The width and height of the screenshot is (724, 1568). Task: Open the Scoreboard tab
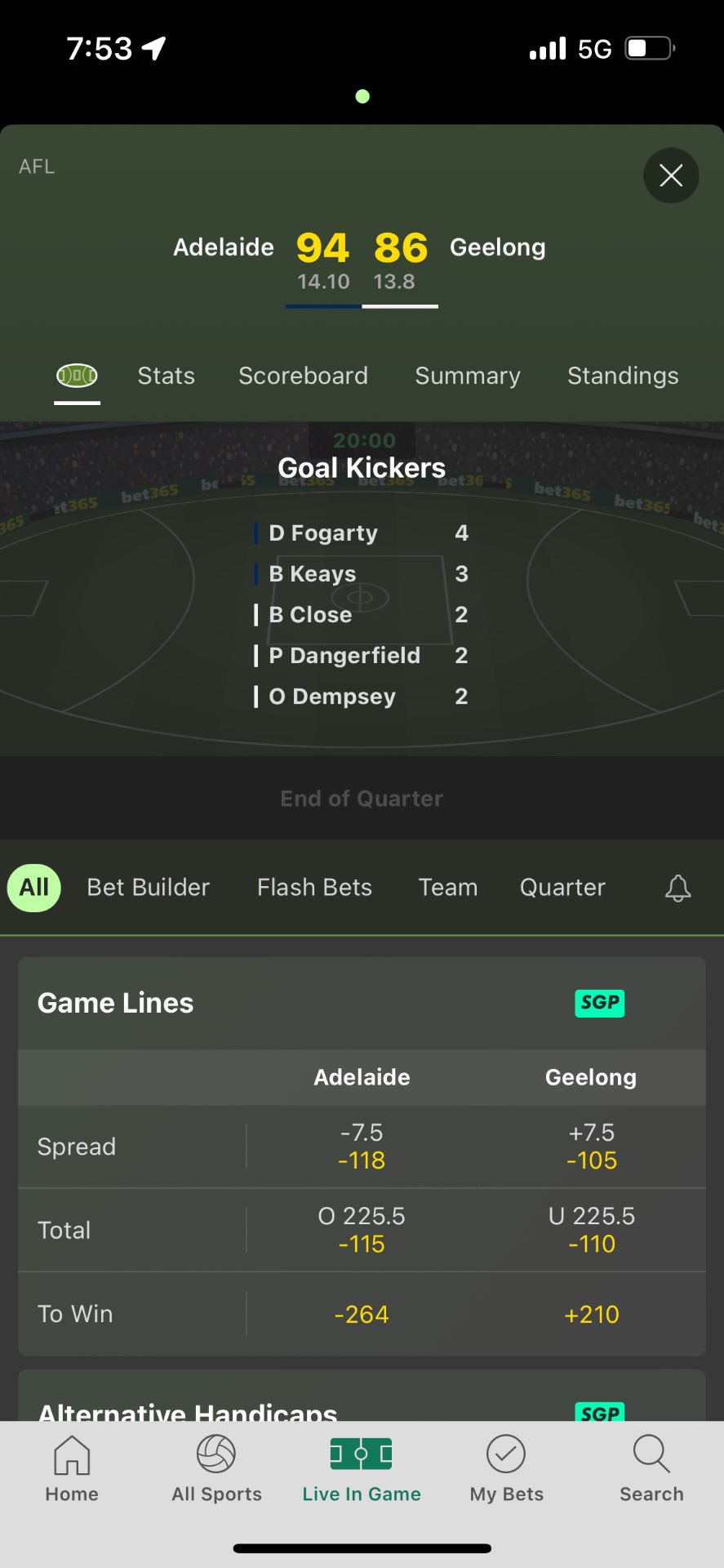click(303, 376)
